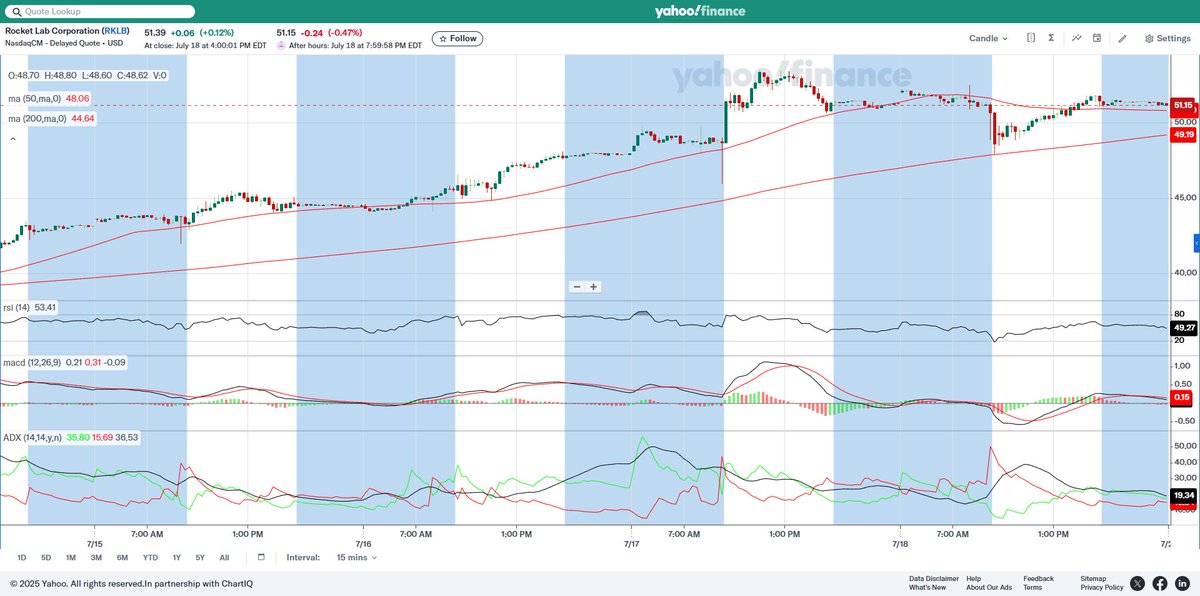Viewport: 1200px width, 596px height.
Task: Toggle the chart events line icon
Action: click(1077, 38)
